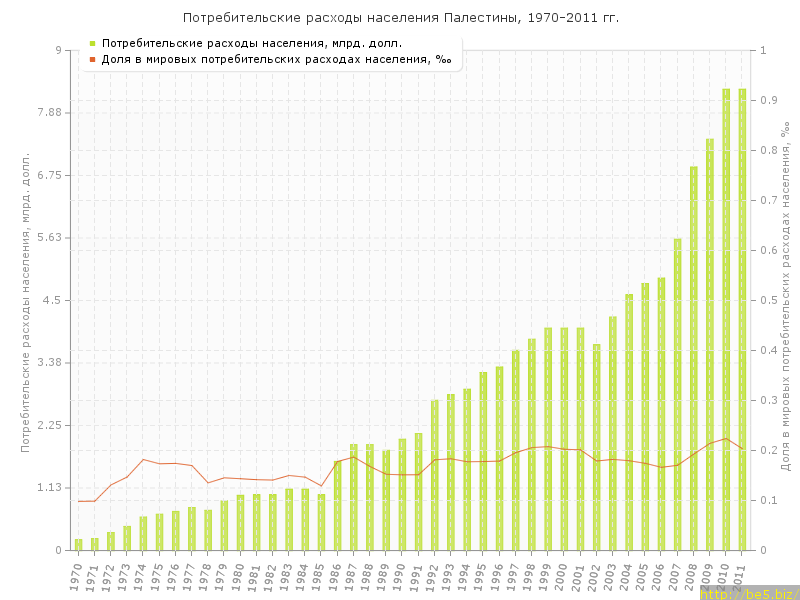The height and width of the screenshot is (600, 800).
Task: Click the bar for year 1992
Action: pos(434,475)
